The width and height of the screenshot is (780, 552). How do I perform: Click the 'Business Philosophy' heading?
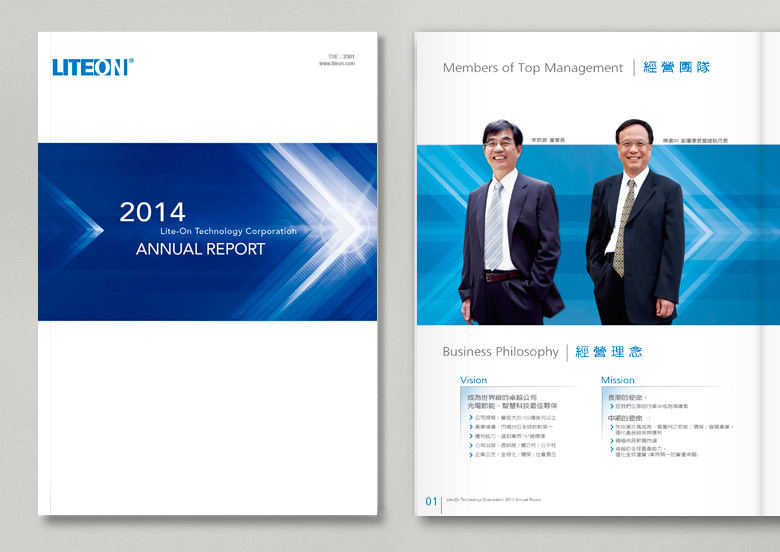500,352
